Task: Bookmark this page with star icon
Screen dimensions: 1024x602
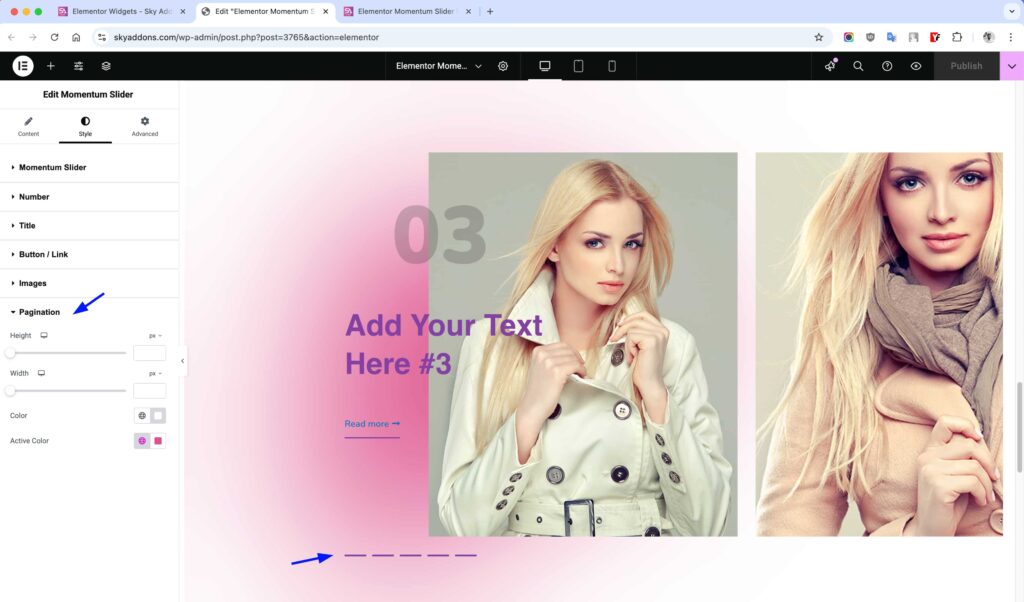Action: (x=818, y=37)
